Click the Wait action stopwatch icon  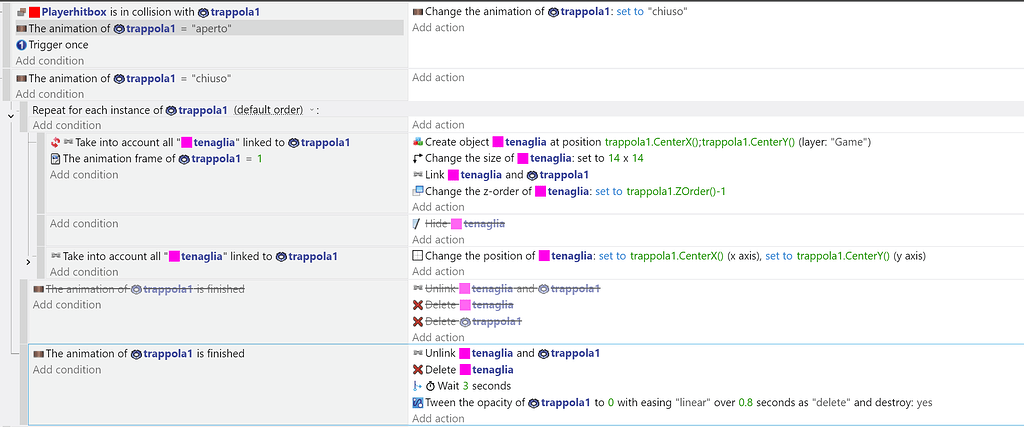pyautogui.click(x=430, y=386)
